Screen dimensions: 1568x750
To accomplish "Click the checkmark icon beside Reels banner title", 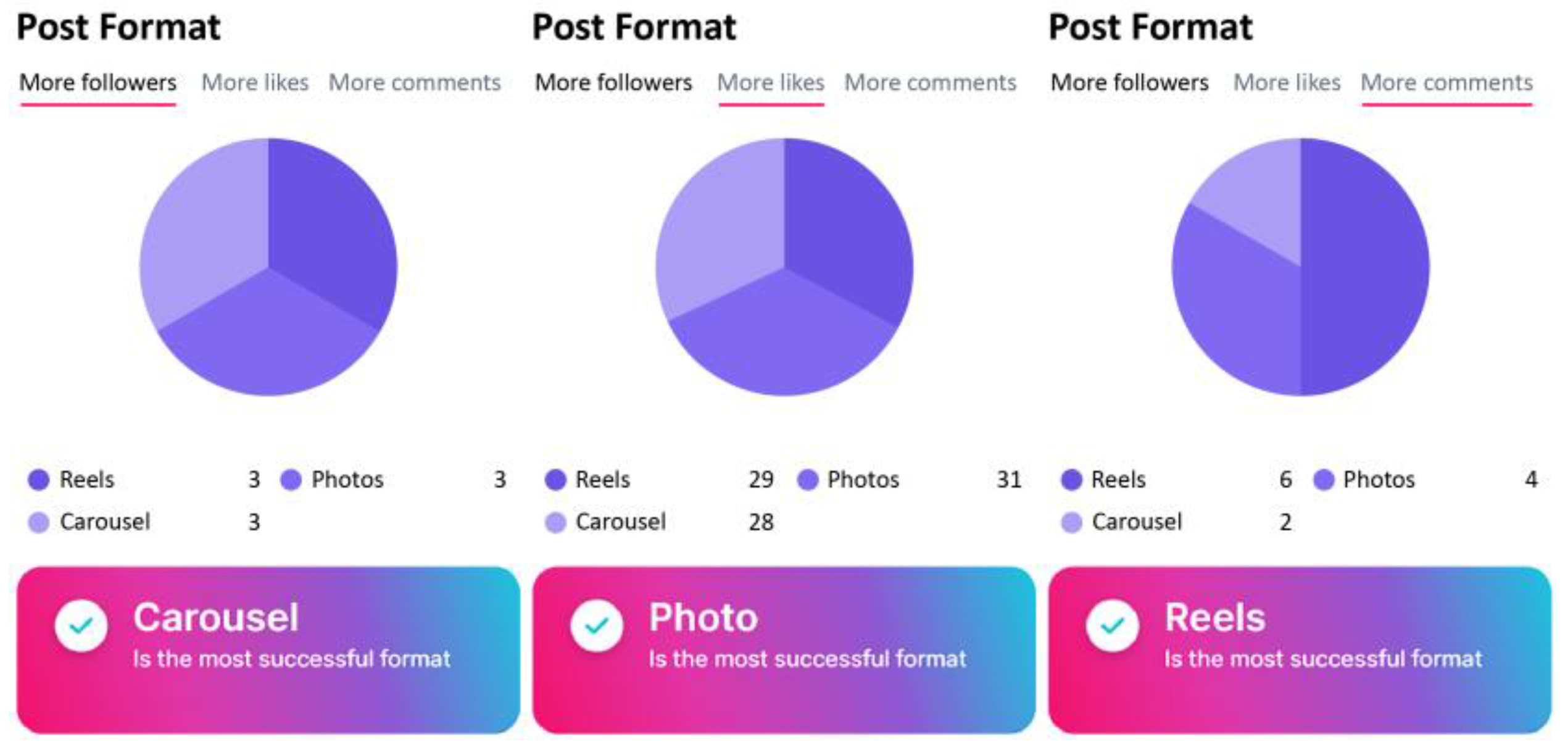I will coord(1112,625).
